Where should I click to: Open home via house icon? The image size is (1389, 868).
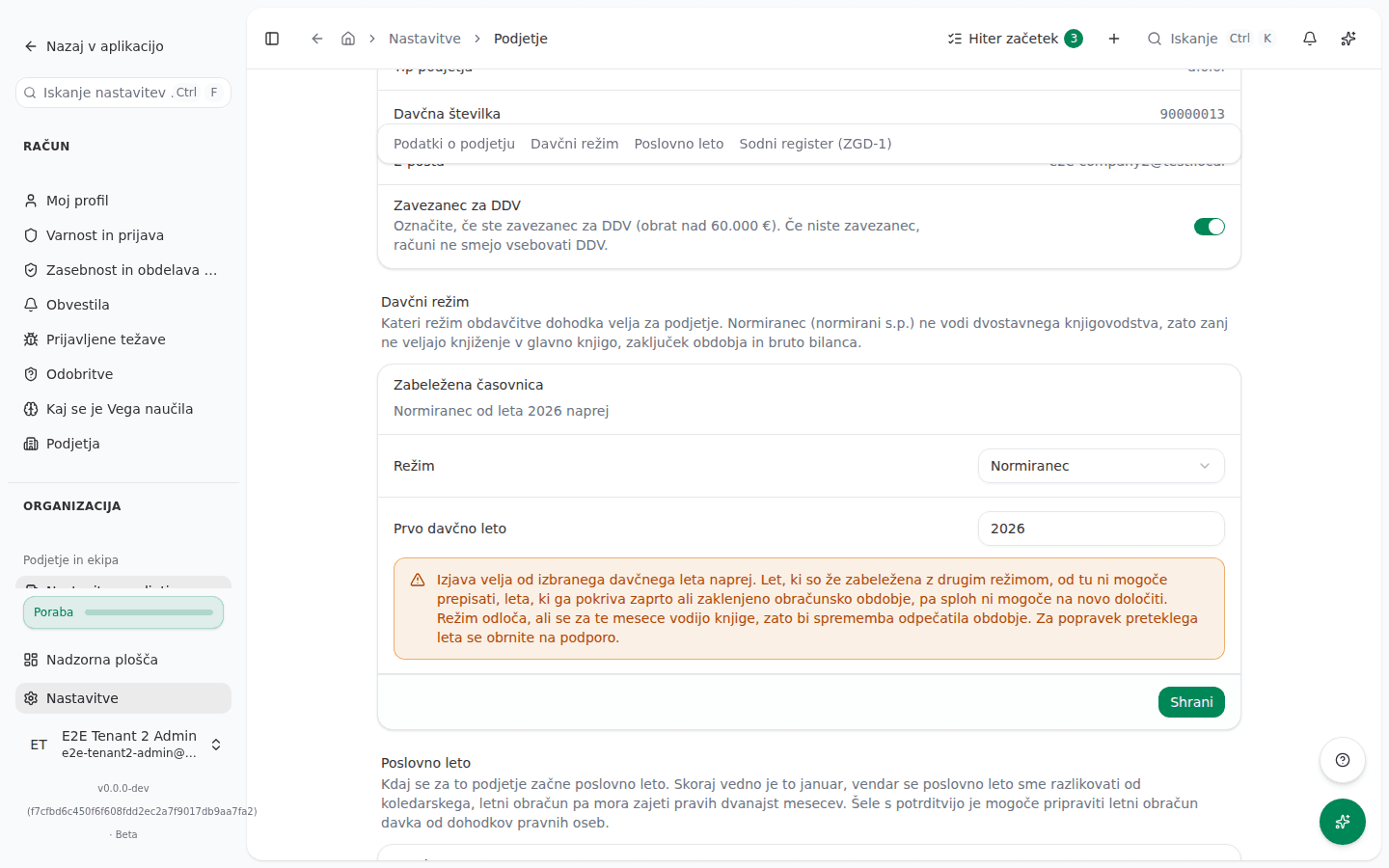[348, 39]
